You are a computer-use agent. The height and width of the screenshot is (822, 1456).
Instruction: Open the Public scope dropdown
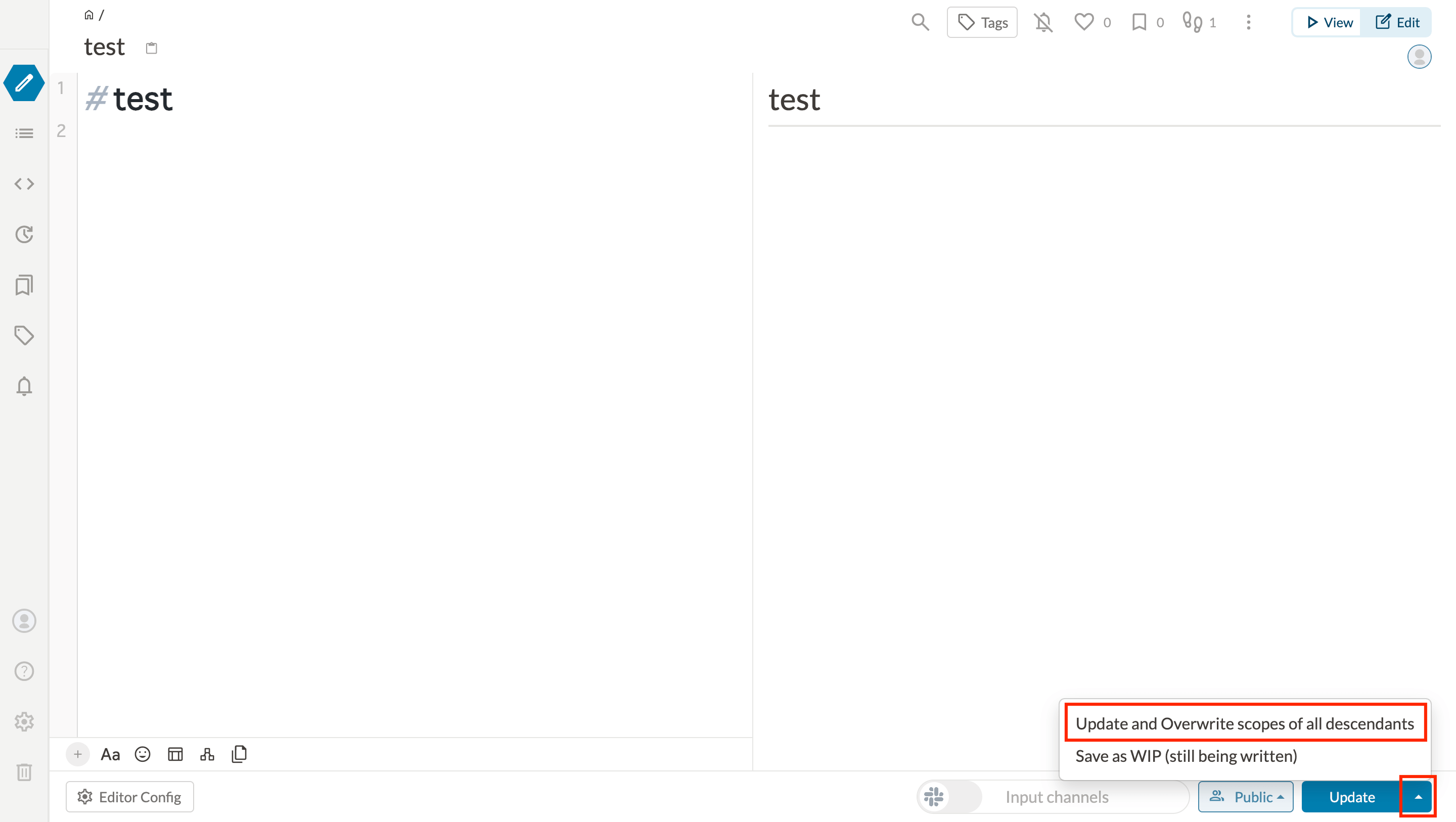tap(1245, 797)
